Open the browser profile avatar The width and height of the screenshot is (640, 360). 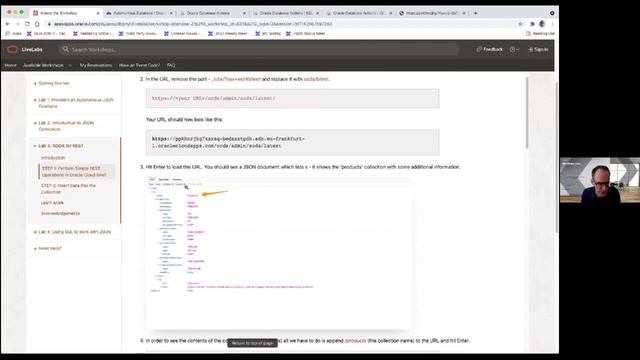542,24
